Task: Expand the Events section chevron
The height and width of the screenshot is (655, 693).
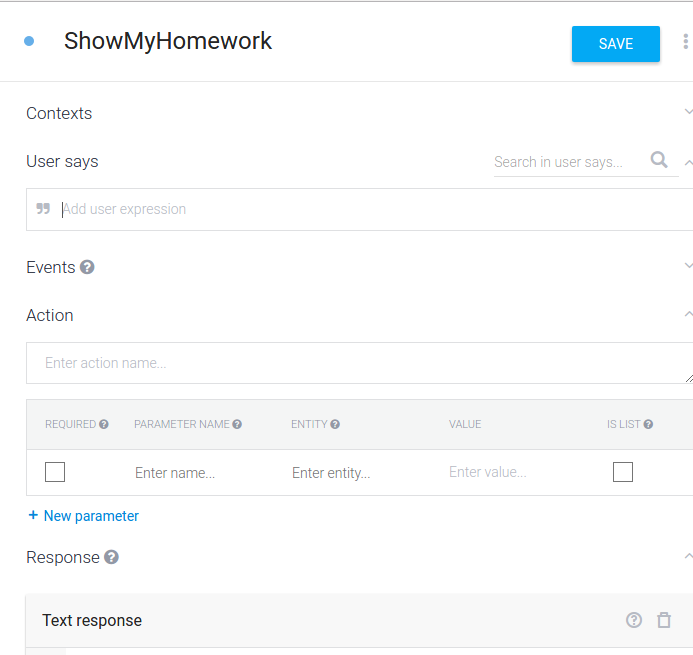Action: 687,266
